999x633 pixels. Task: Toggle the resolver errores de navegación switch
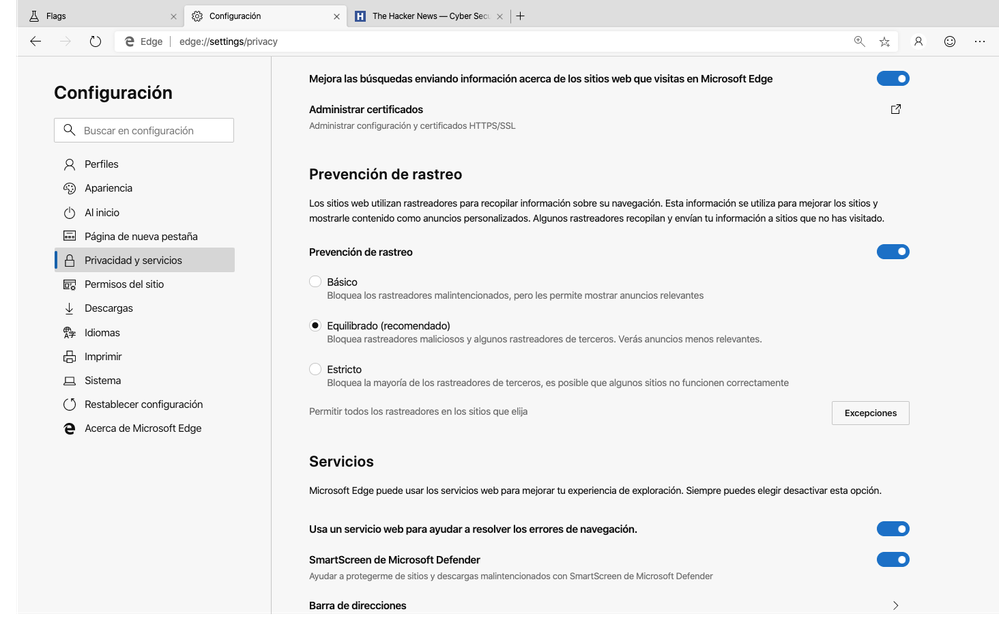[x=893, y=529]
